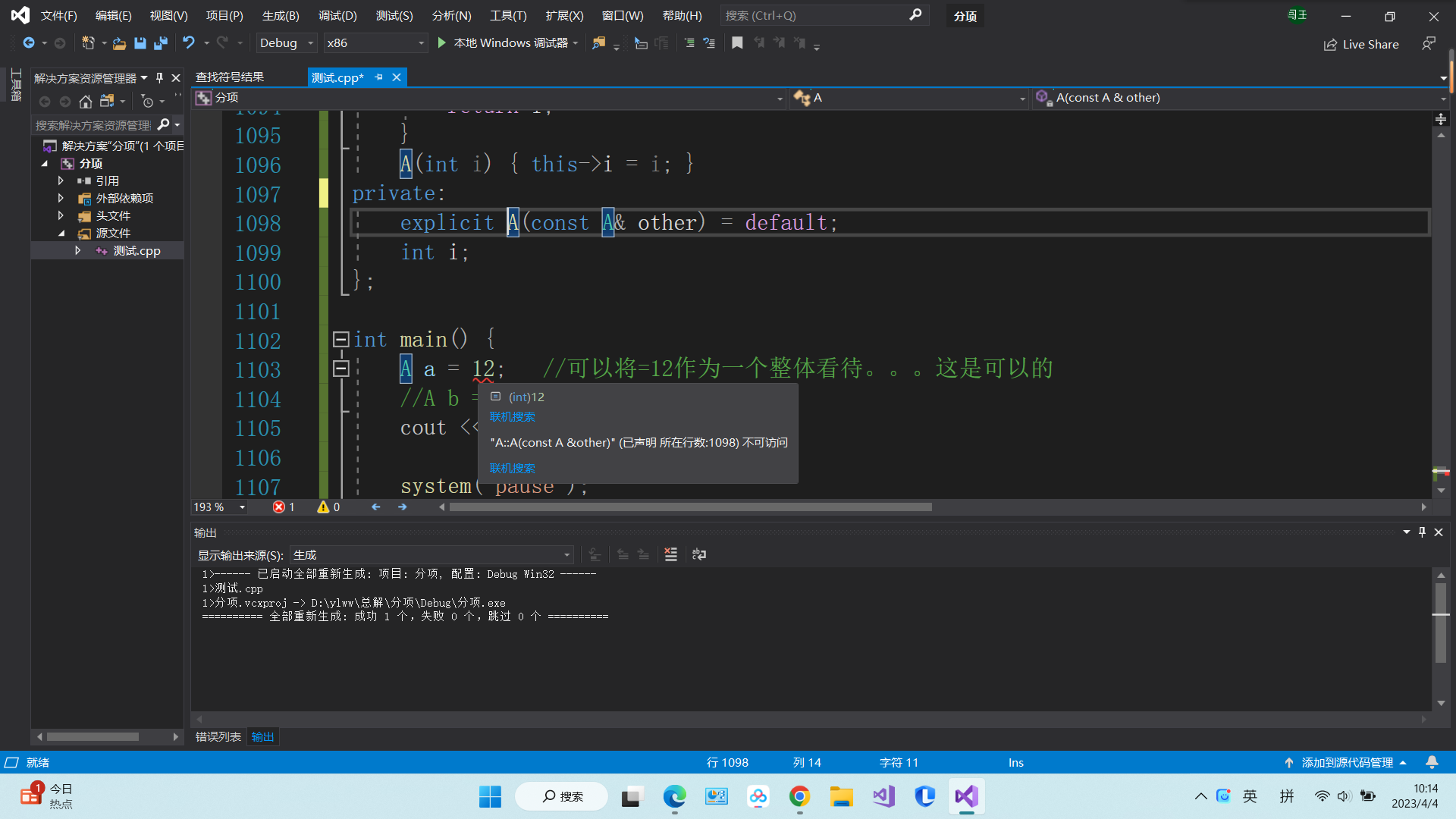This screenshot has width=1456, height=819.
Task: Collapse the main() function code block
Action: click(x=340, y=340)
